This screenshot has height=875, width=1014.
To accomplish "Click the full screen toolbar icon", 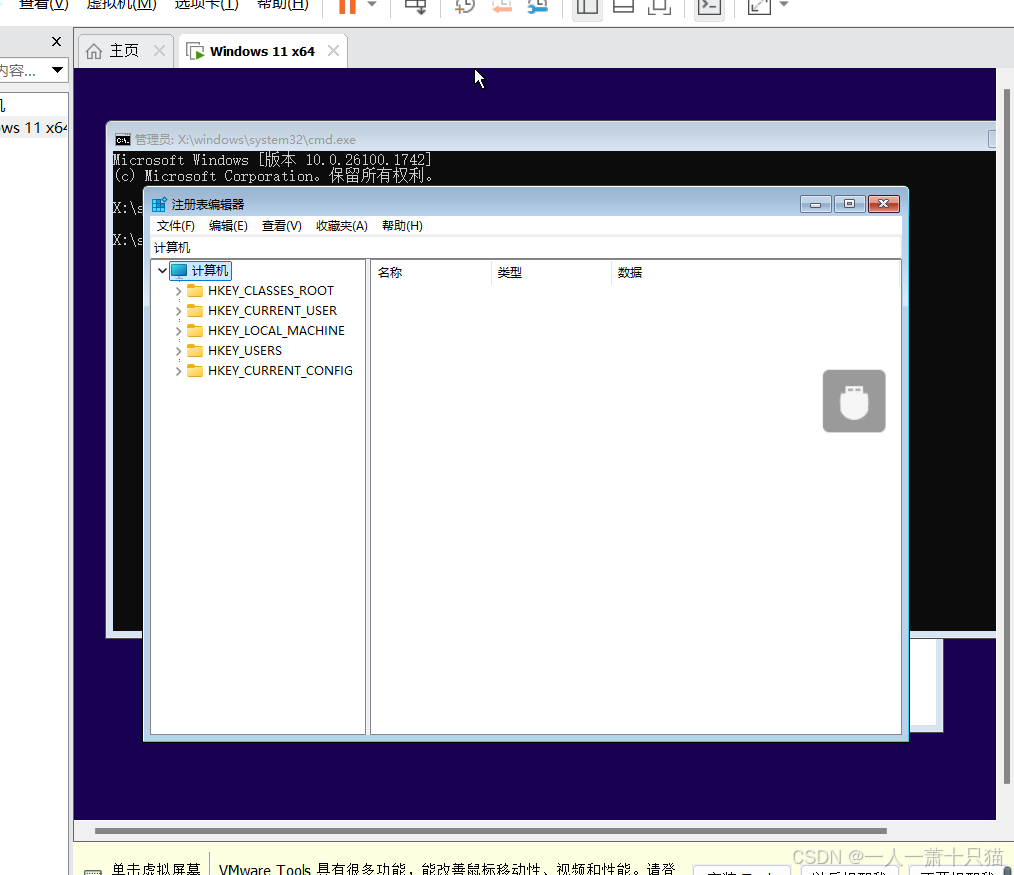I will click(x=759, y=6).
